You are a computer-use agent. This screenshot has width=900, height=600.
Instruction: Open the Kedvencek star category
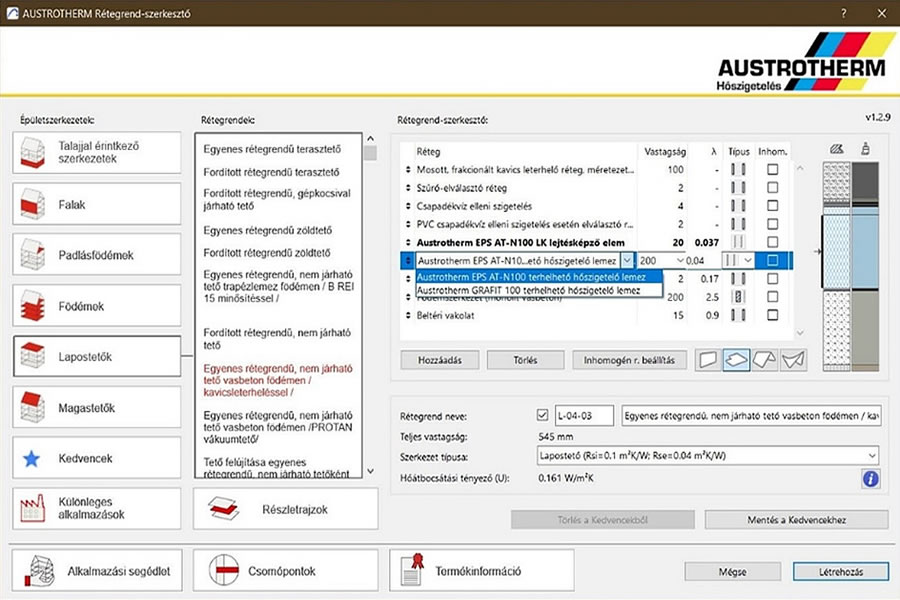96,458
